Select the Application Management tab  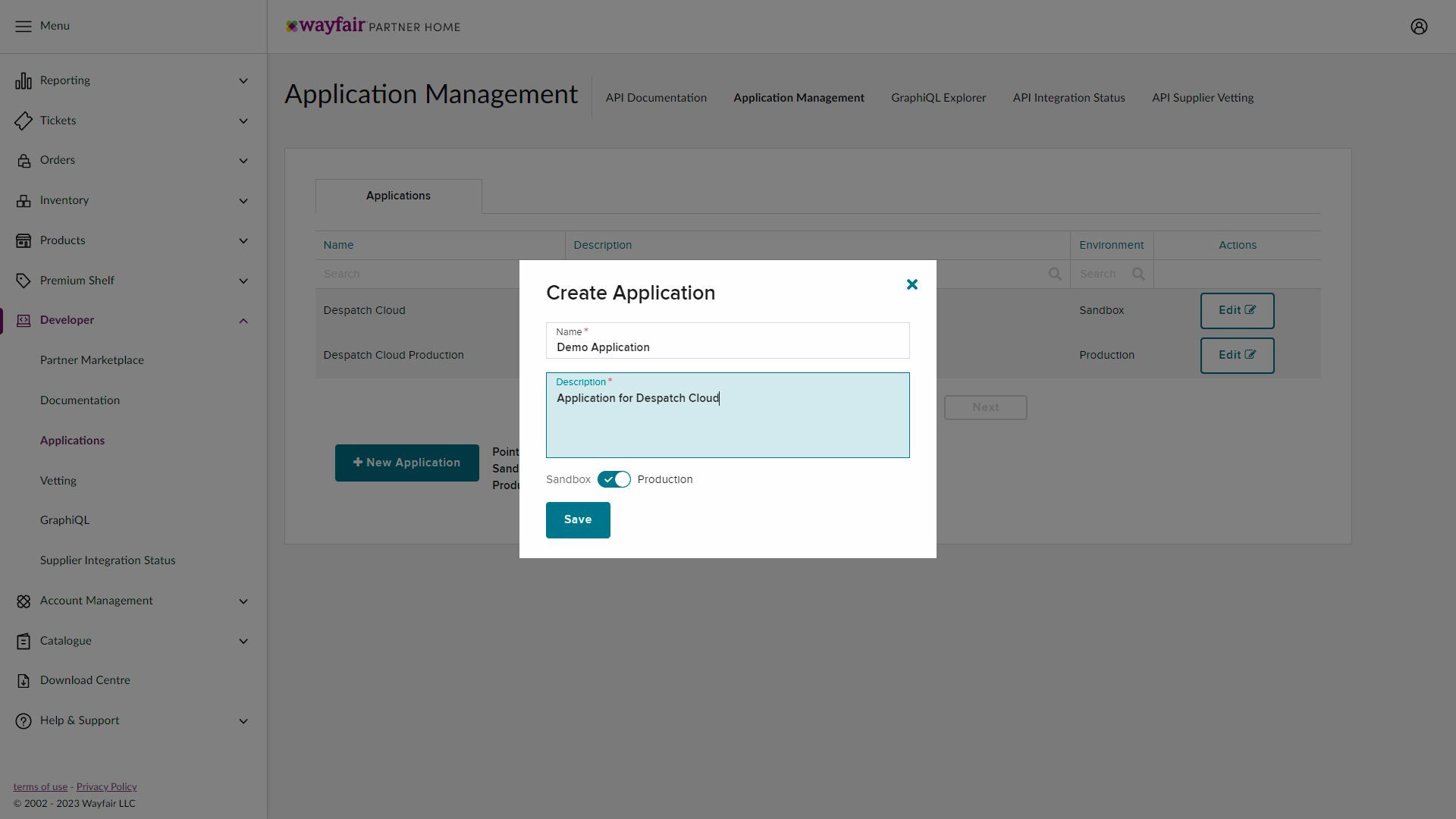click(x=799, y=98)
